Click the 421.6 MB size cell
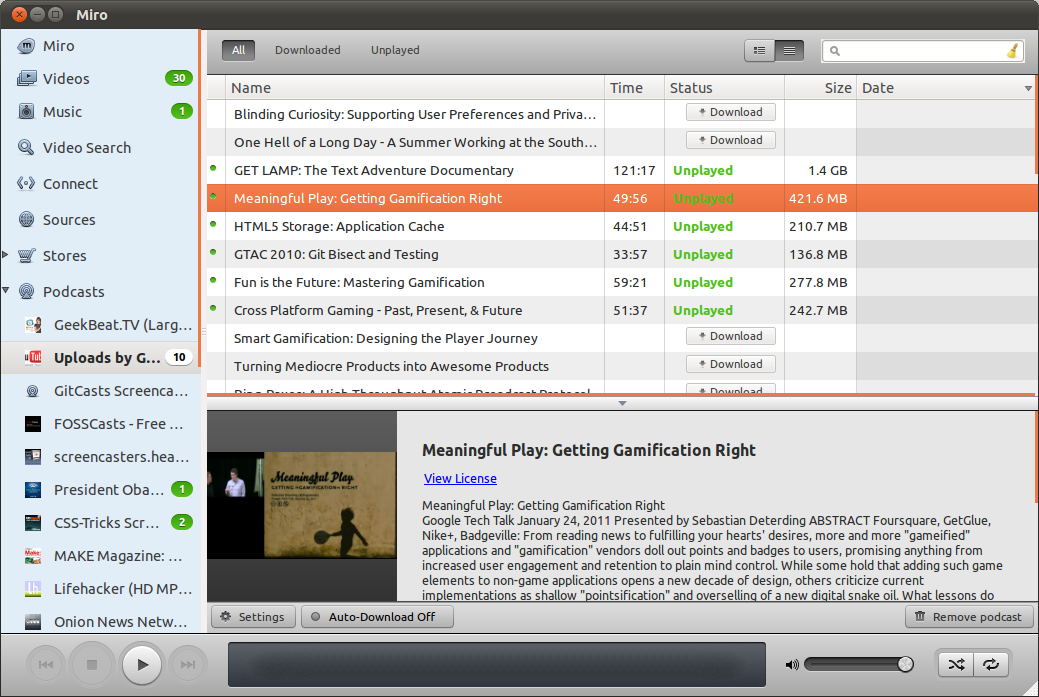The height and width of the screenshot is (697, 1039). [x=818, y=199]
